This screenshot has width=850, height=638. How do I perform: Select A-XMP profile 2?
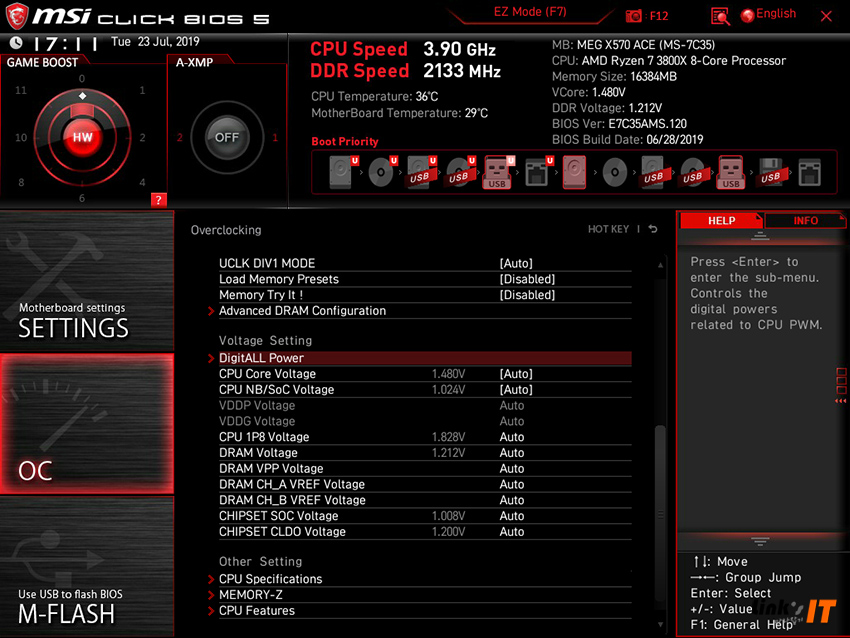(179, 138)
